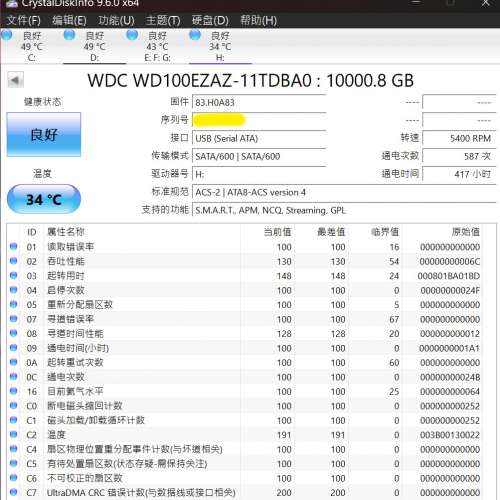The image size is (500, 500).
Task: Click status dot for attribute 07 寻道错误率
Action: (13, 319)
